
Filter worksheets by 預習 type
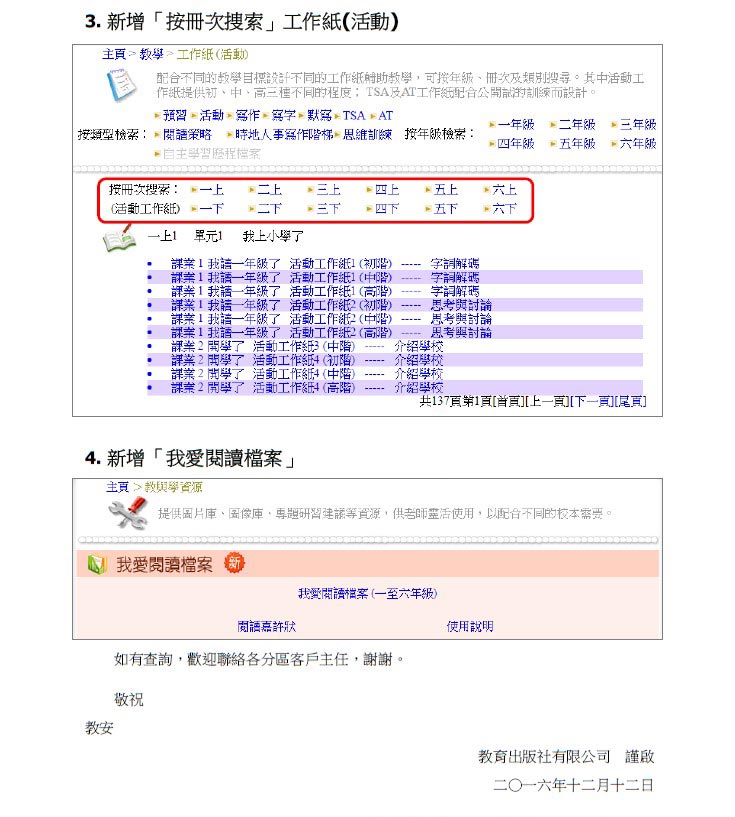click(174, 116)
